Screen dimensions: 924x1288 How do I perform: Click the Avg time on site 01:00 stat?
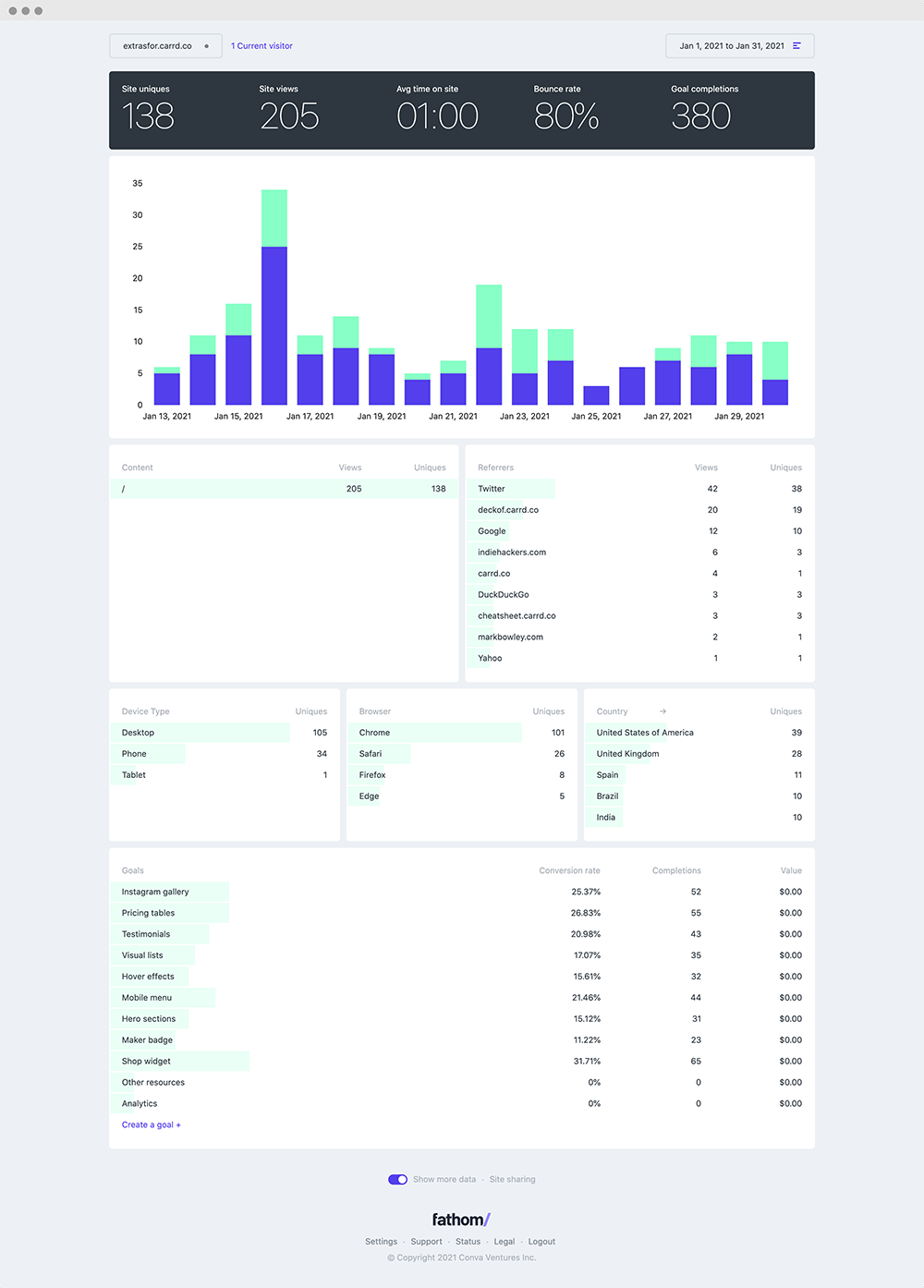coord(437,109)
